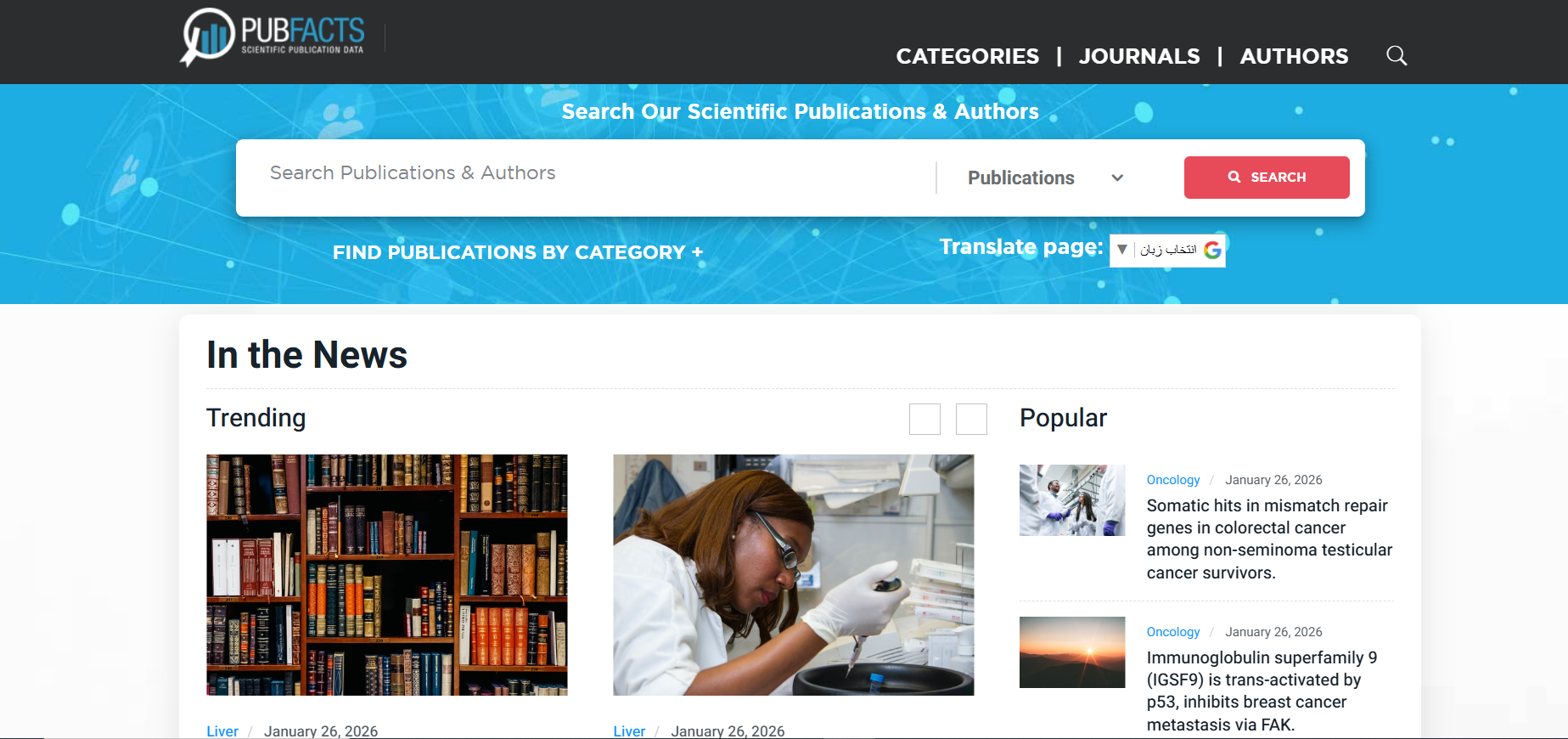The height and width of the screenshot is (739, 1568).
Task: Open the Categories menu
Action: click(968, 56)
